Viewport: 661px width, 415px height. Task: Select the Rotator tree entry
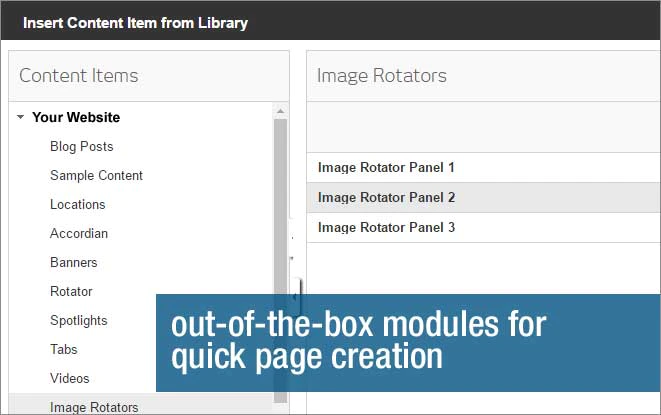pos(71,291)
